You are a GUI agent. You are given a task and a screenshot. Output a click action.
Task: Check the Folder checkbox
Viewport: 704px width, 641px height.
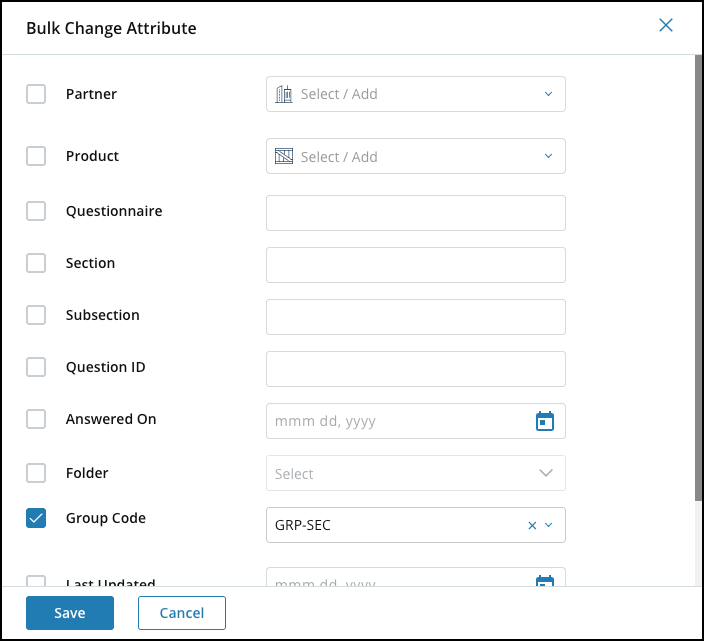pyautogui.click(x=36, y=473)
